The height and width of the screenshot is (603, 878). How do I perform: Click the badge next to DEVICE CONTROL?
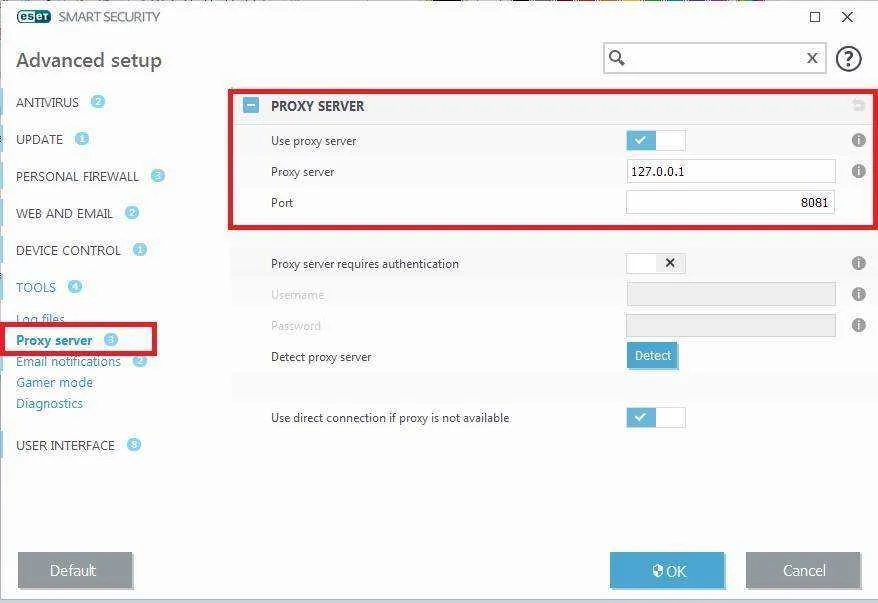pyautogui.click(x=140, y=250)
